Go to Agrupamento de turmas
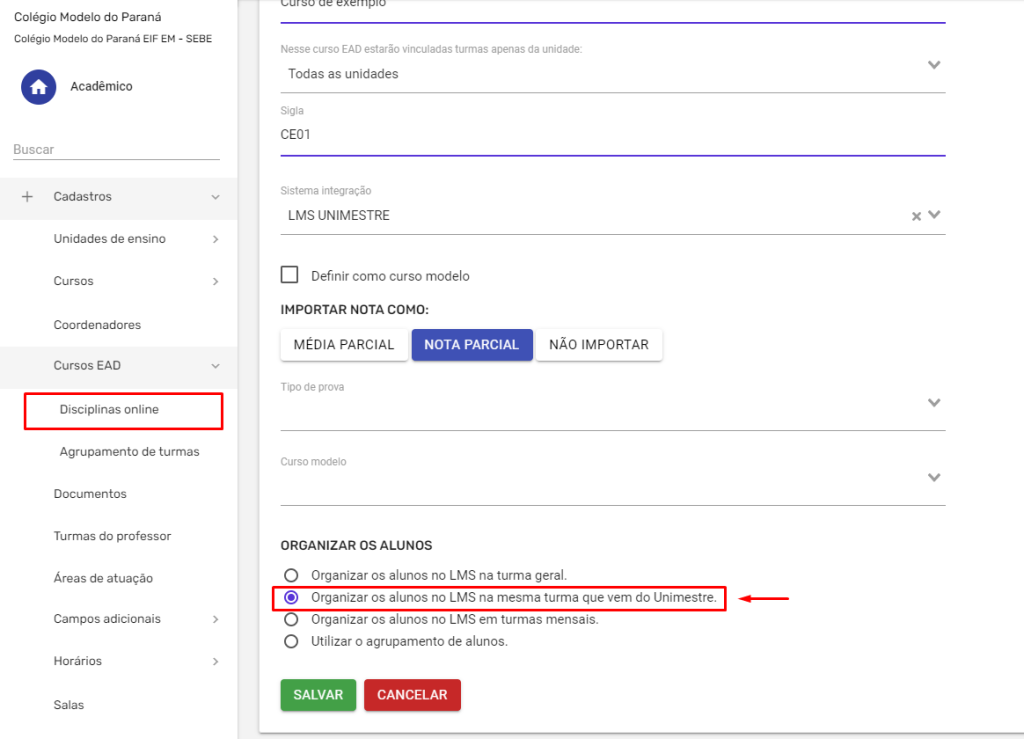 tap(129, 452)
